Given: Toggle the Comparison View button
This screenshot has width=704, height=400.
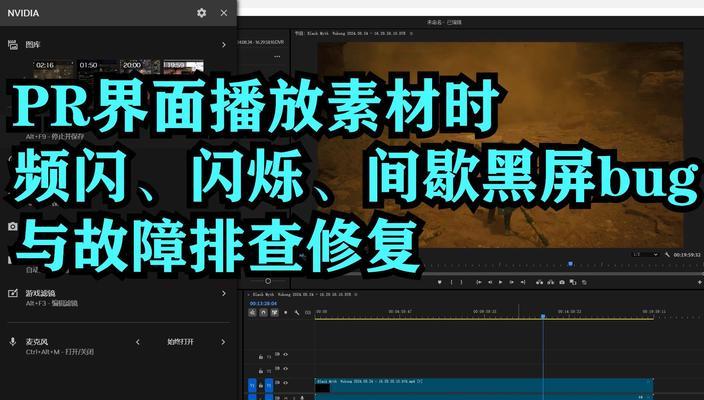Looking at the screenshot, I should coord(572,282).
